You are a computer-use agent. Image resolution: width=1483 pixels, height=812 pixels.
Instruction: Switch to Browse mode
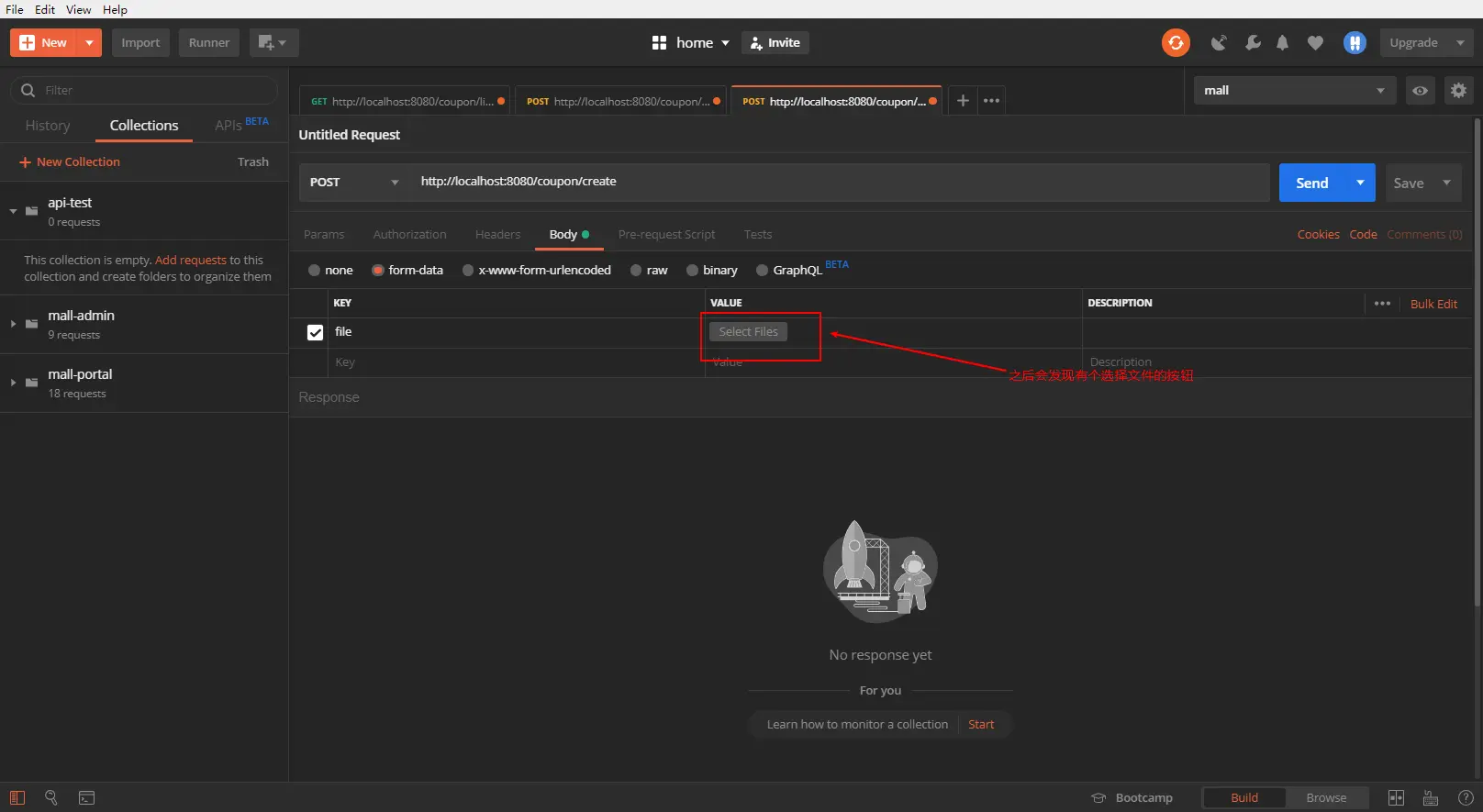(1326, 797)
